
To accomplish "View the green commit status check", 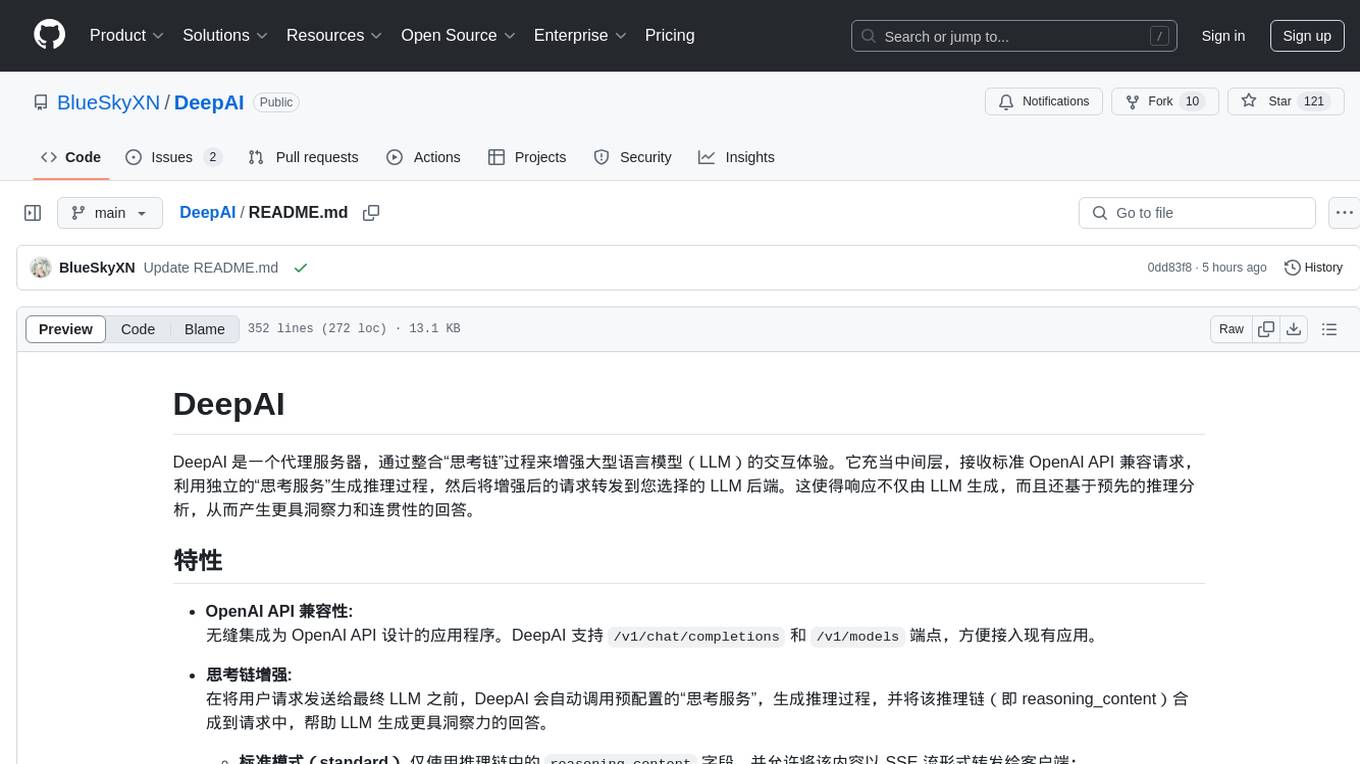I will coord(300,268).
